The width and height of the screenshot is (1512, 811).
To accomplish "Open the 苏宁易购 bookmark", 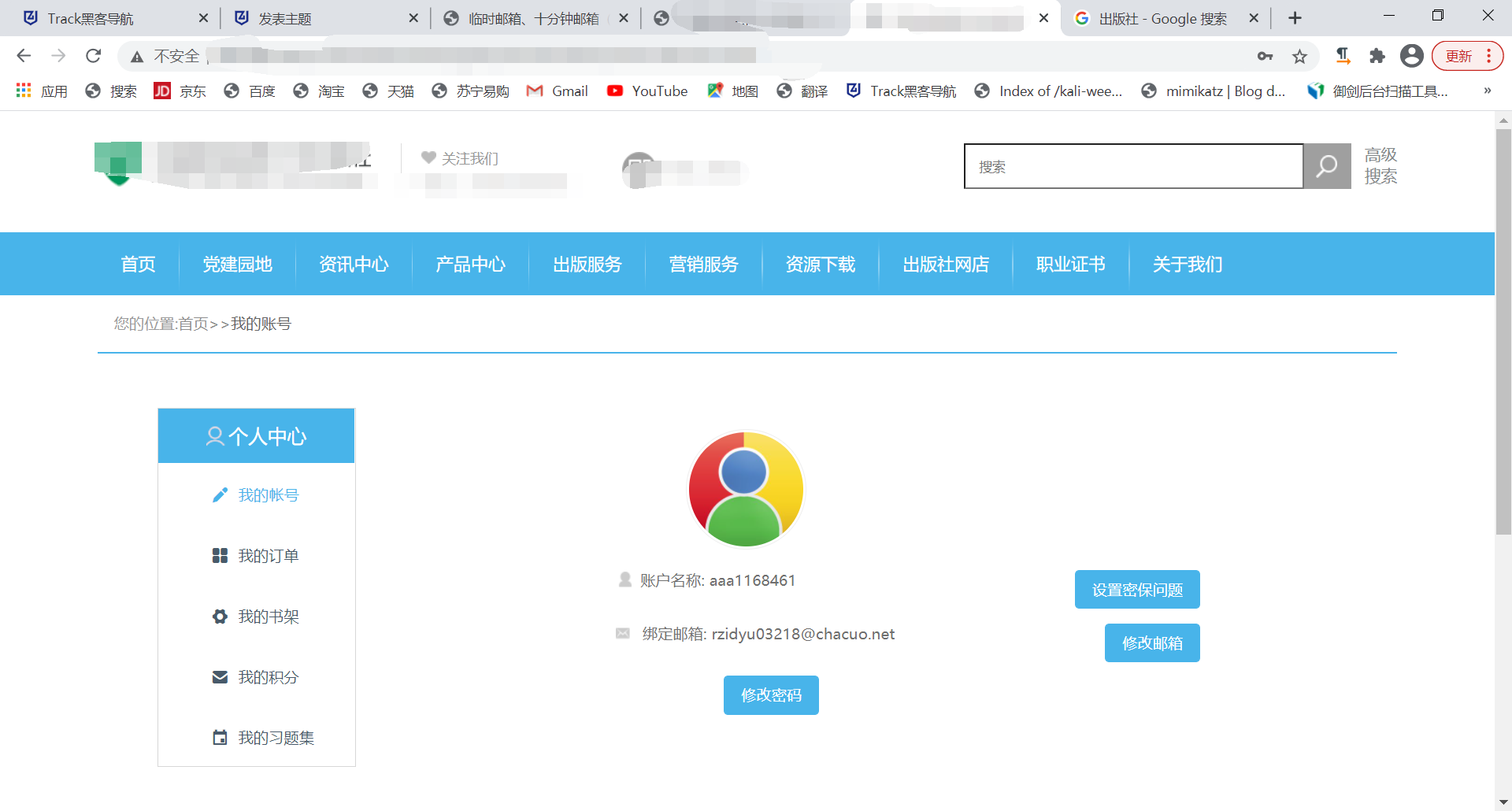I will click(470, 91).
